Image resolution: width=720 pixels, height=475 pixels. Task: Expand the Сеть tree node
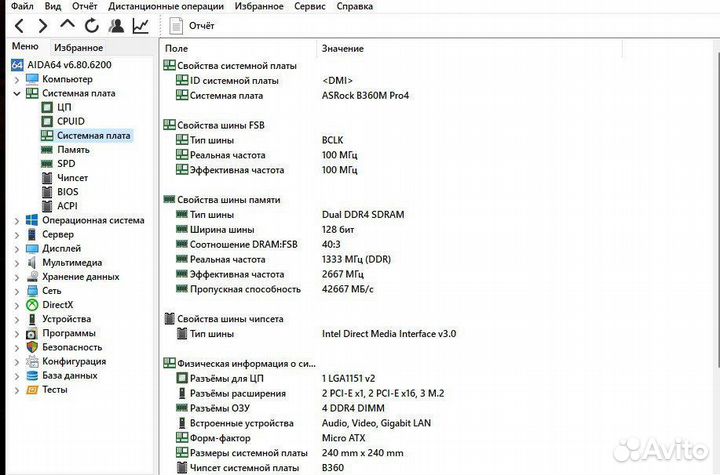17,292
